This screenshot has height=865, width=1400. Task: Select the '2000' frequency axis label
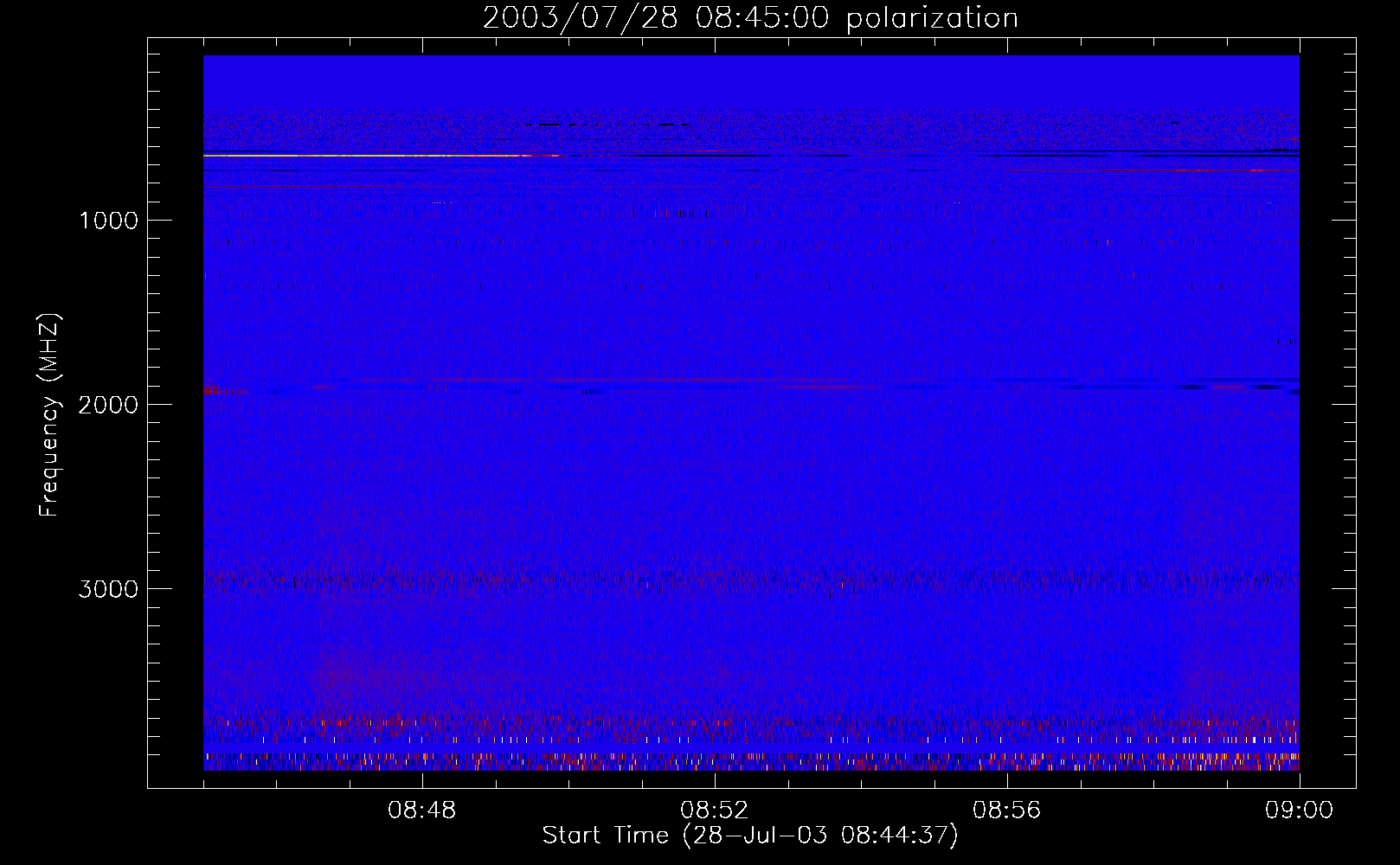tap(108, 405)
